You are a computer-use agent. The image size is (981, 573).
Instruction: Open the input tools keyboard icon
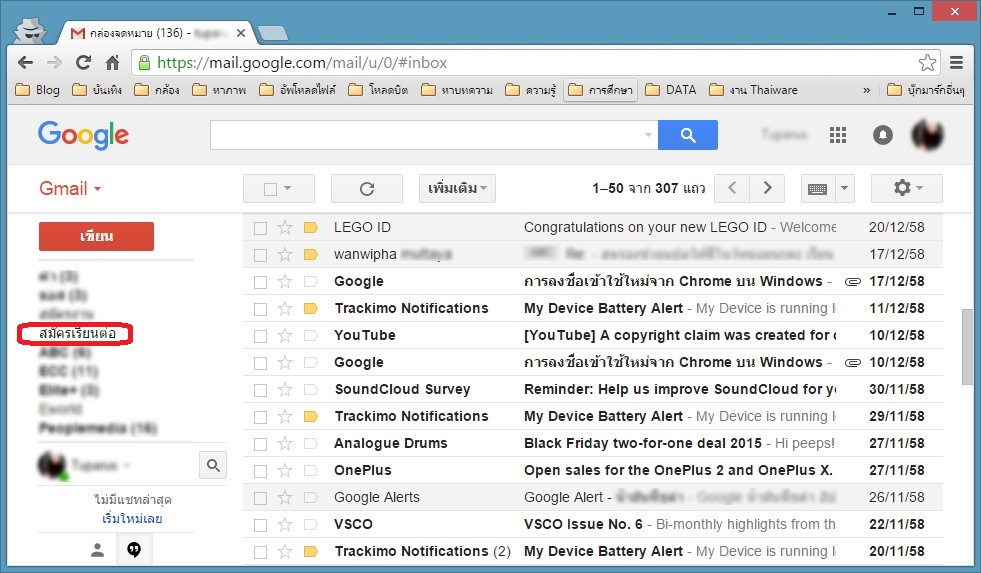tap(818, 188)
